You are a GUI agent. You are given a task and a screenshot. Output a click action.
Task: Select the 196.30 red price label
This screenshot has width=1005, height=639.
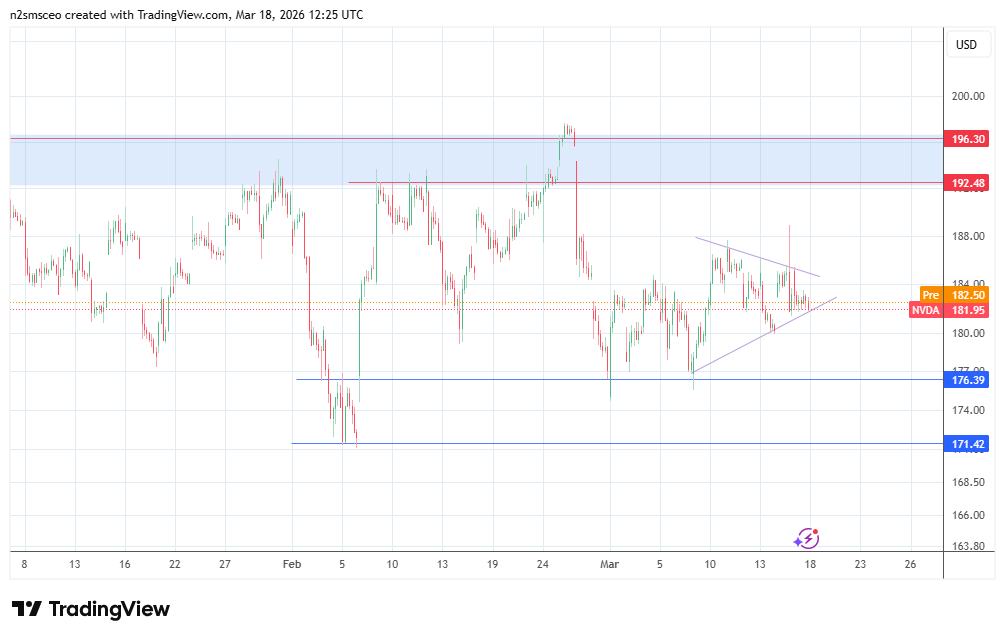[966, 139]
